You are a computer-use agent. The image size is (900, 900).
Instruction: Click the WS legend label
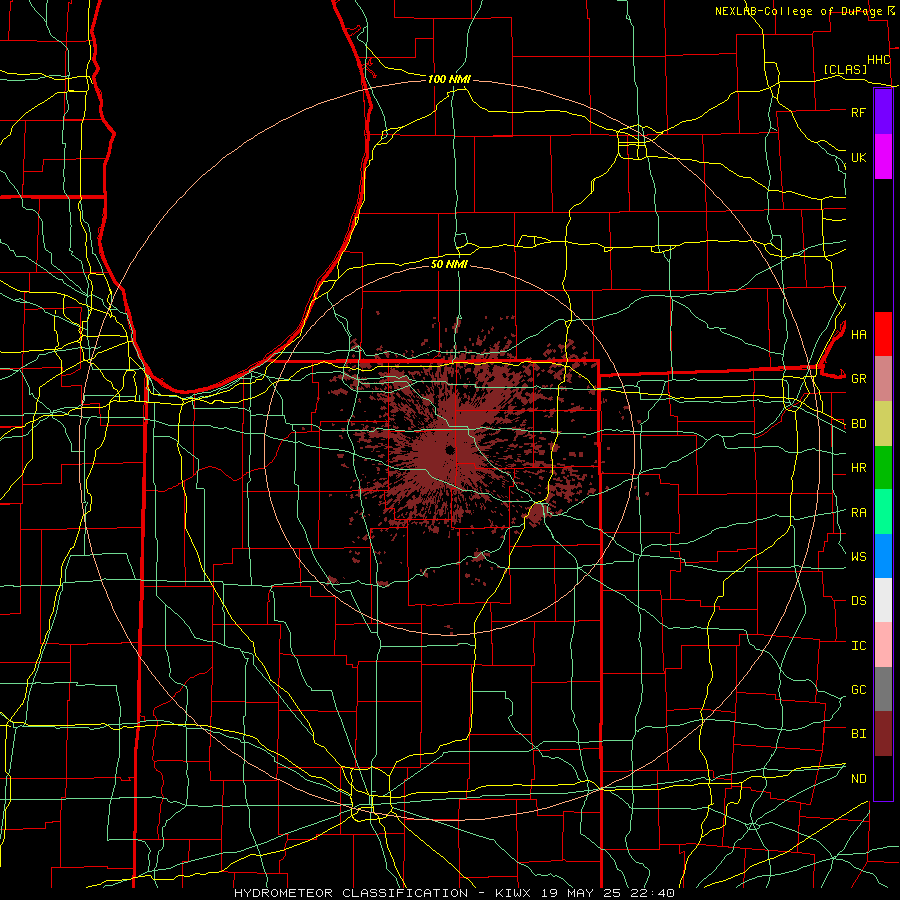859,557
